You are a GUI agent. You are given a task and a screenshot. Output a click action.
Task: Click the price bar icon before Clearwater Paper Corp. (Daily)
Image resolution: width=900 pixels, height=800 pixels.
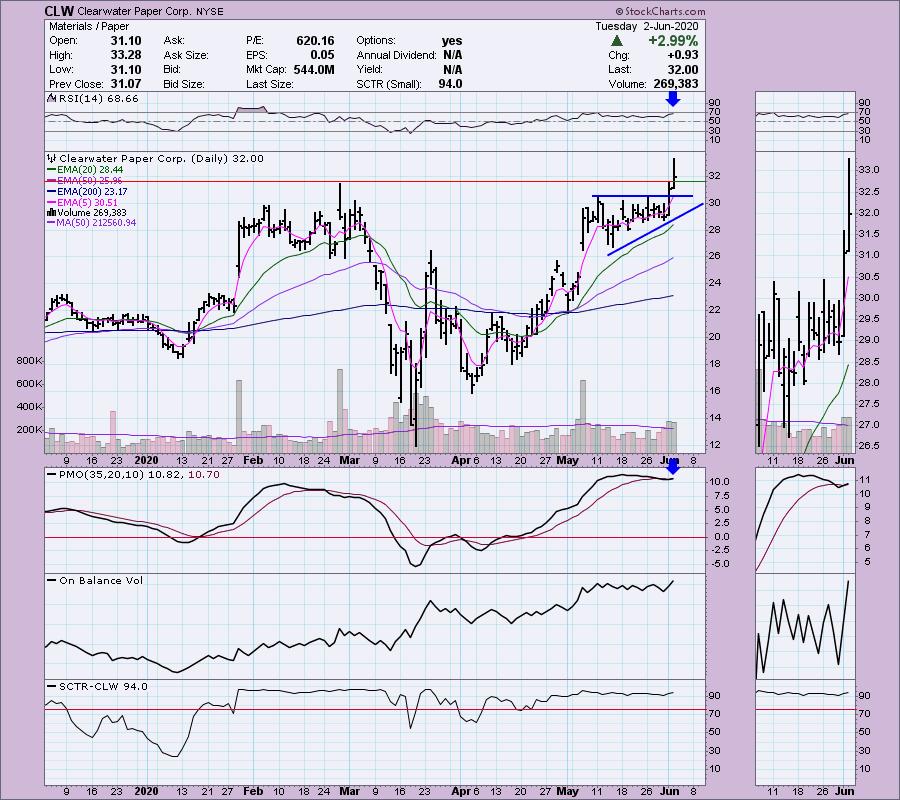tap(52, 158)
